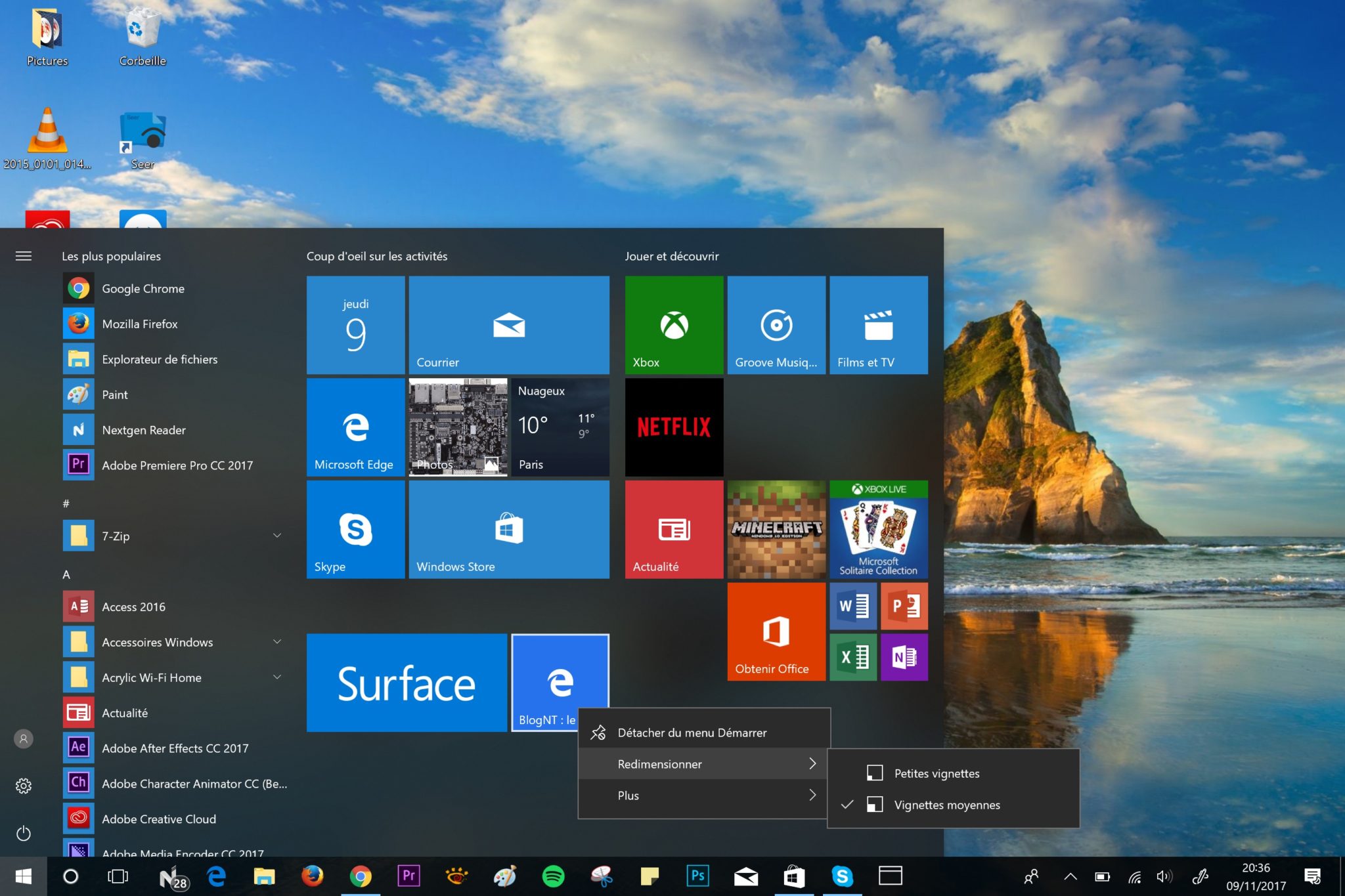Show hidden system tray icons
This screenshot has height=896, width=1345.
[x=1070, y=876]
